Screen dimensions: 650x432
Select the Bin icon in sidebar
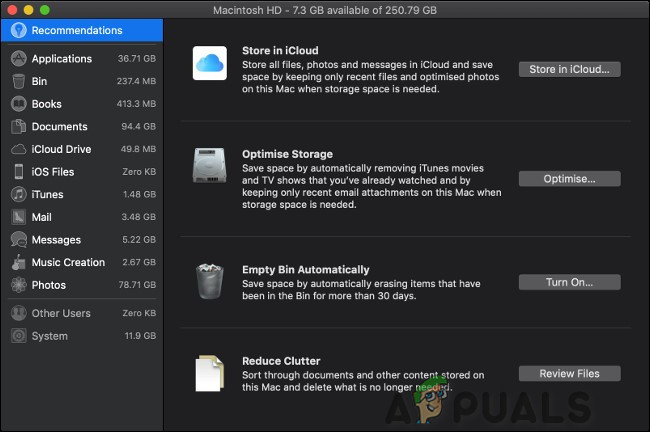tap(18, 81)
